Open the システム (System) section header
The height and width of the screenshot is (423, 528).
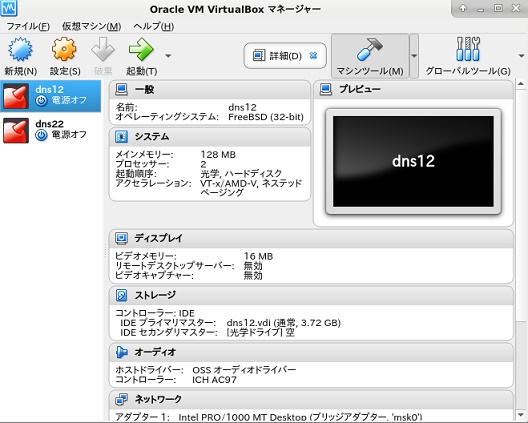click(210, 137)
